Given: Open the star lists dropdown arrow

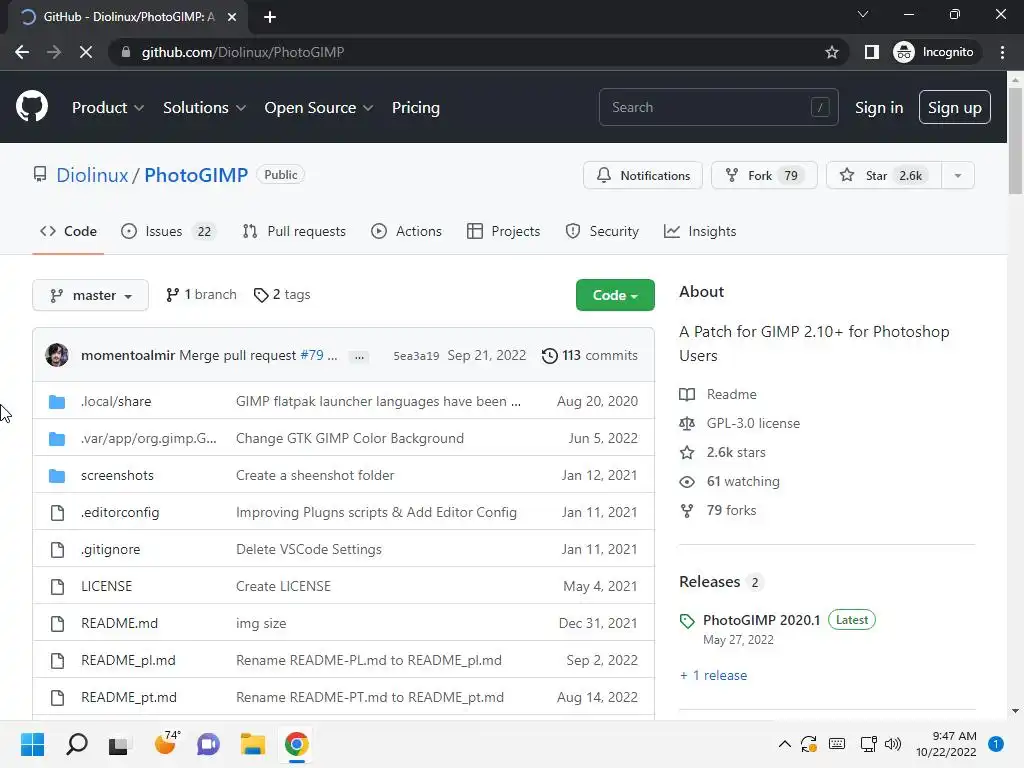Looking at the screenshot, I should 957,175.
